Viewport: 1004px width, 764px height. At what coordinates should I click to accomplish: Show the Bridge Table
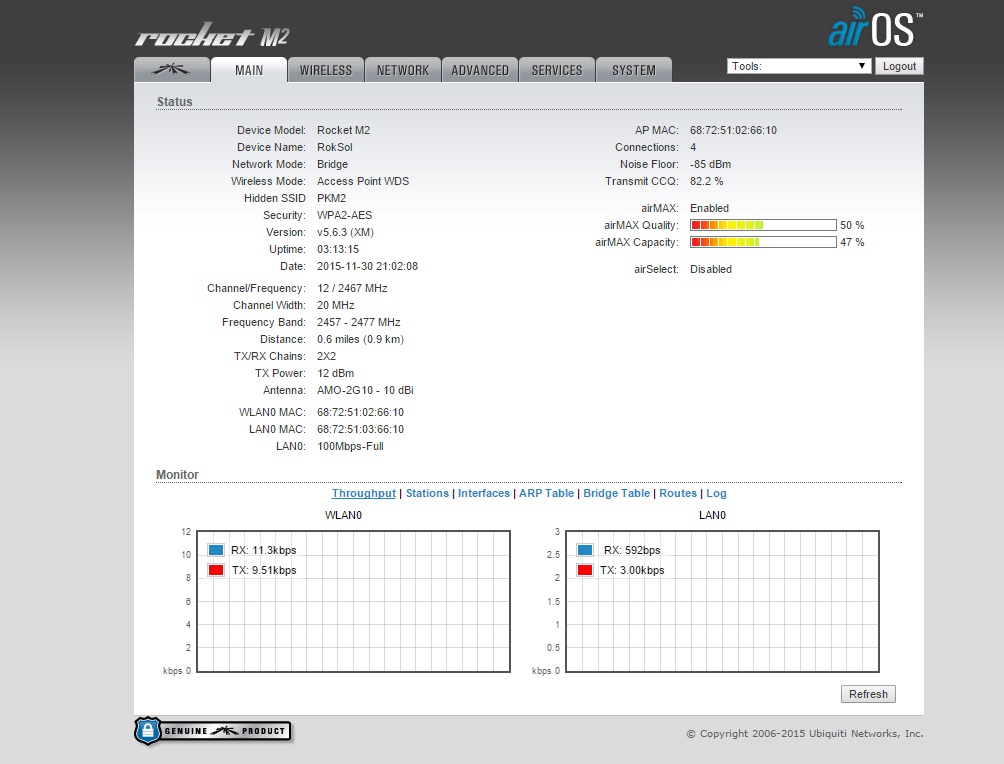(x=617, y=493)
